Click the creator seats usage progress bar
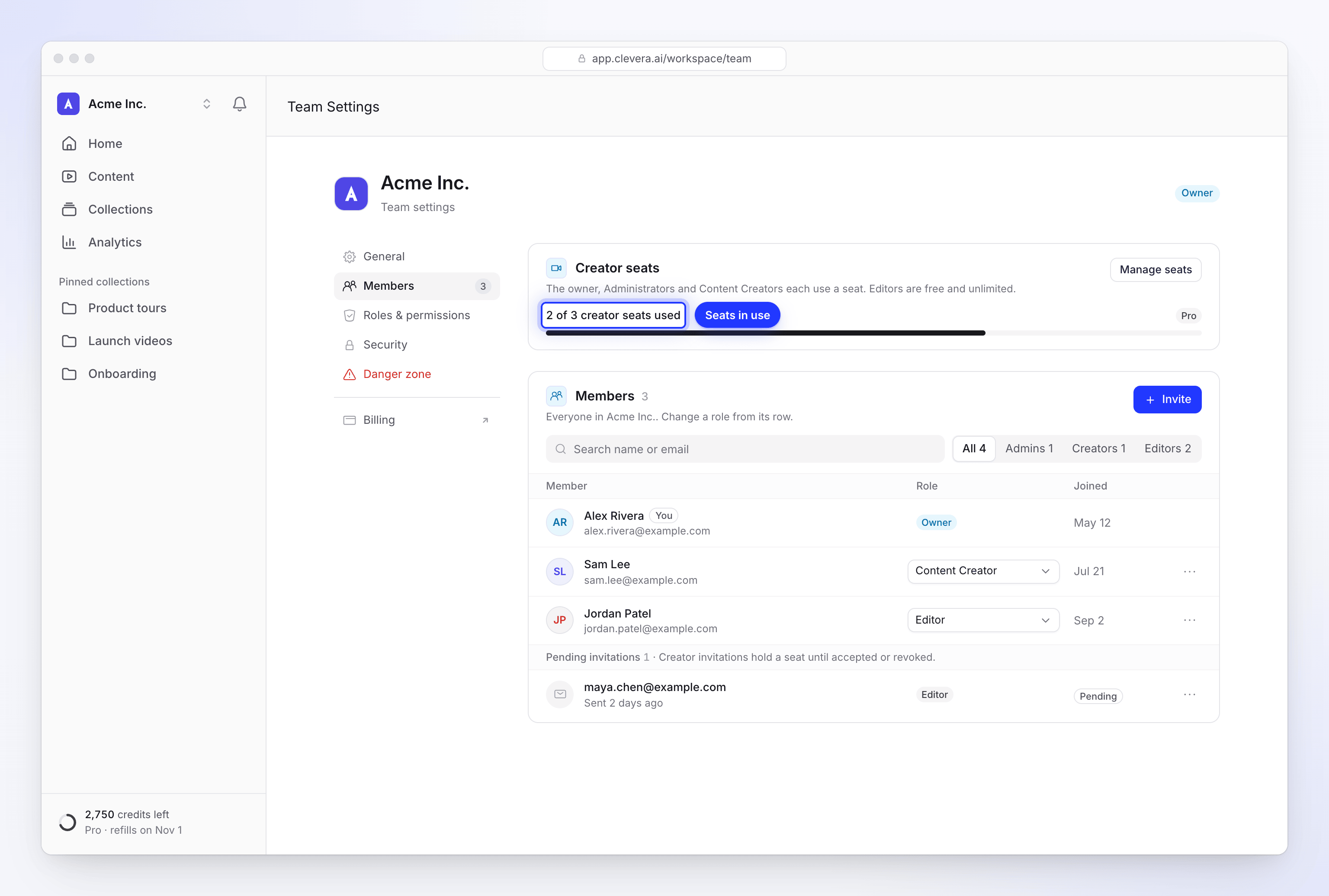The height and width of the screenshot is (896, 1329). click(873, 333)
